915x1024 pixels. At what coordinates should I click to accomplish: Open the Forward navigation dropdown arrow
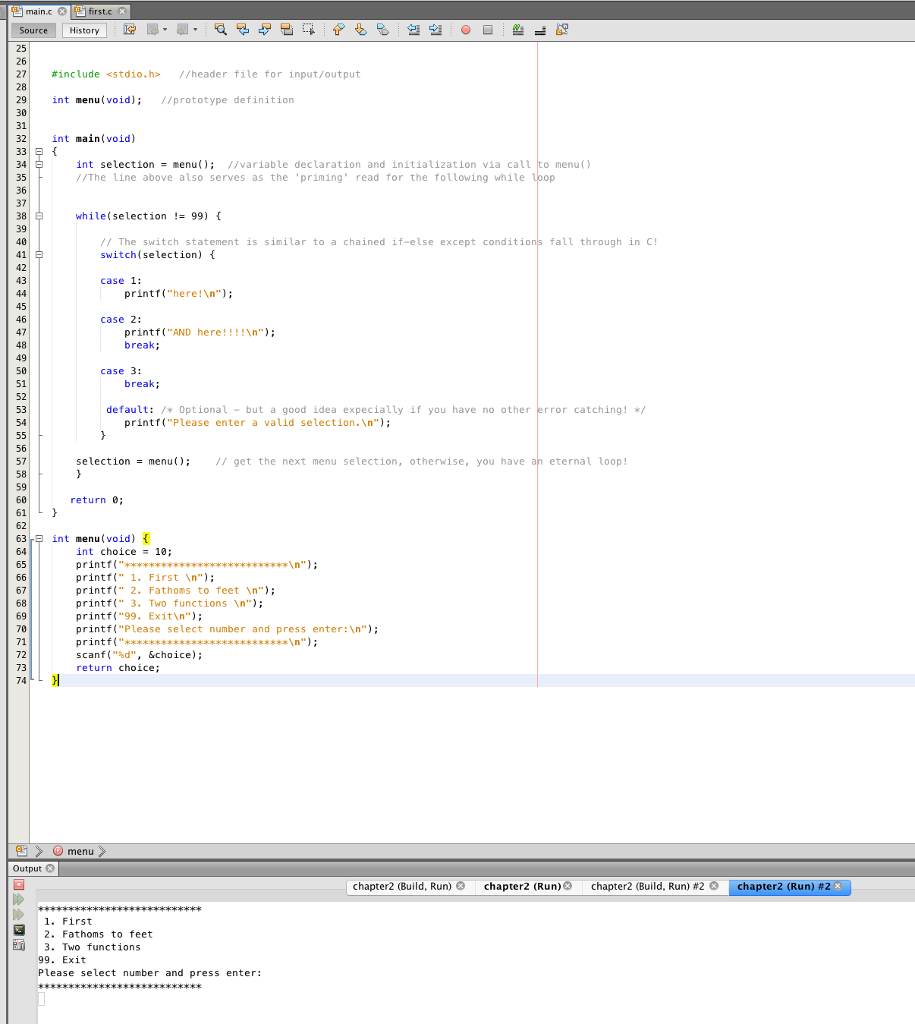195,29
